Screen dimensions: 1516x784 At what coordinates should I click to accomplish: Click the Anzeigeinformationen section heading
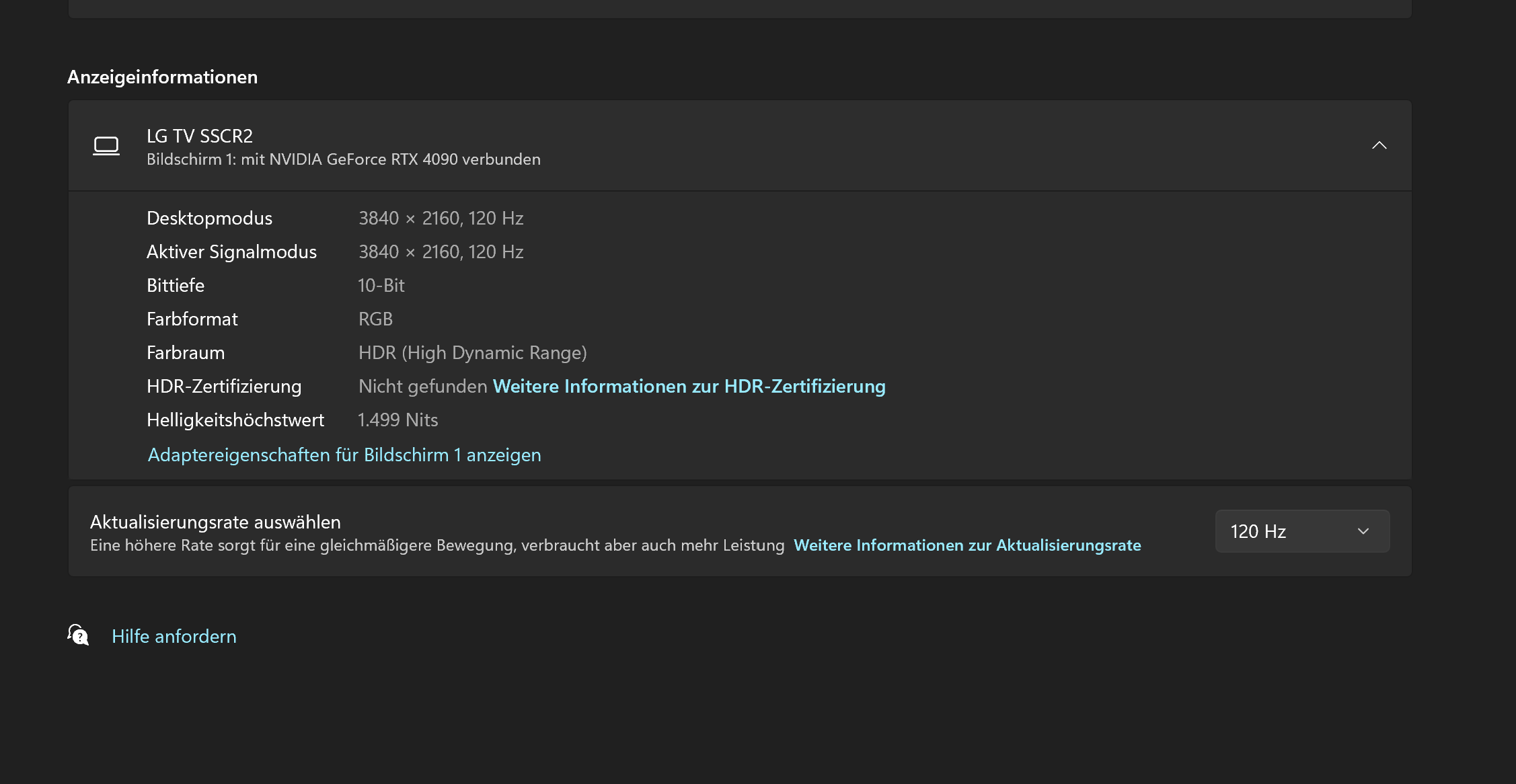click(x=162, y=77)
